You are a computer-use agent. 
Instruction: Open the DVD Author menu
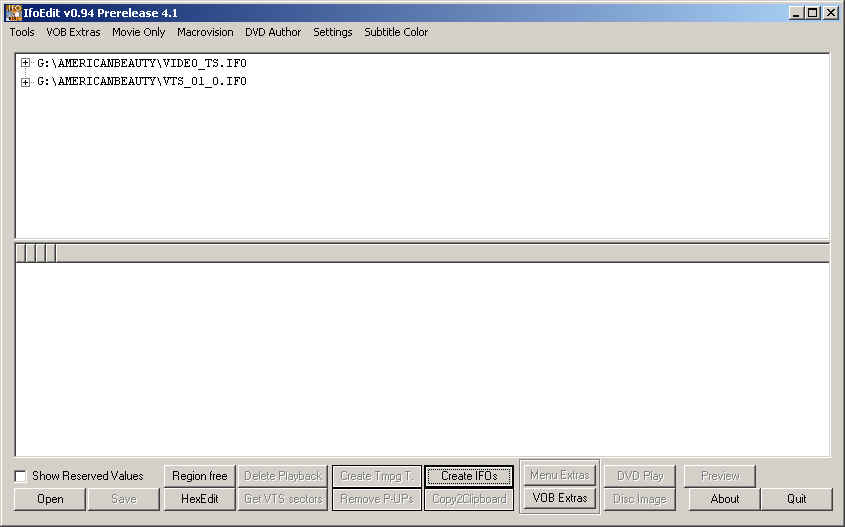273,32
